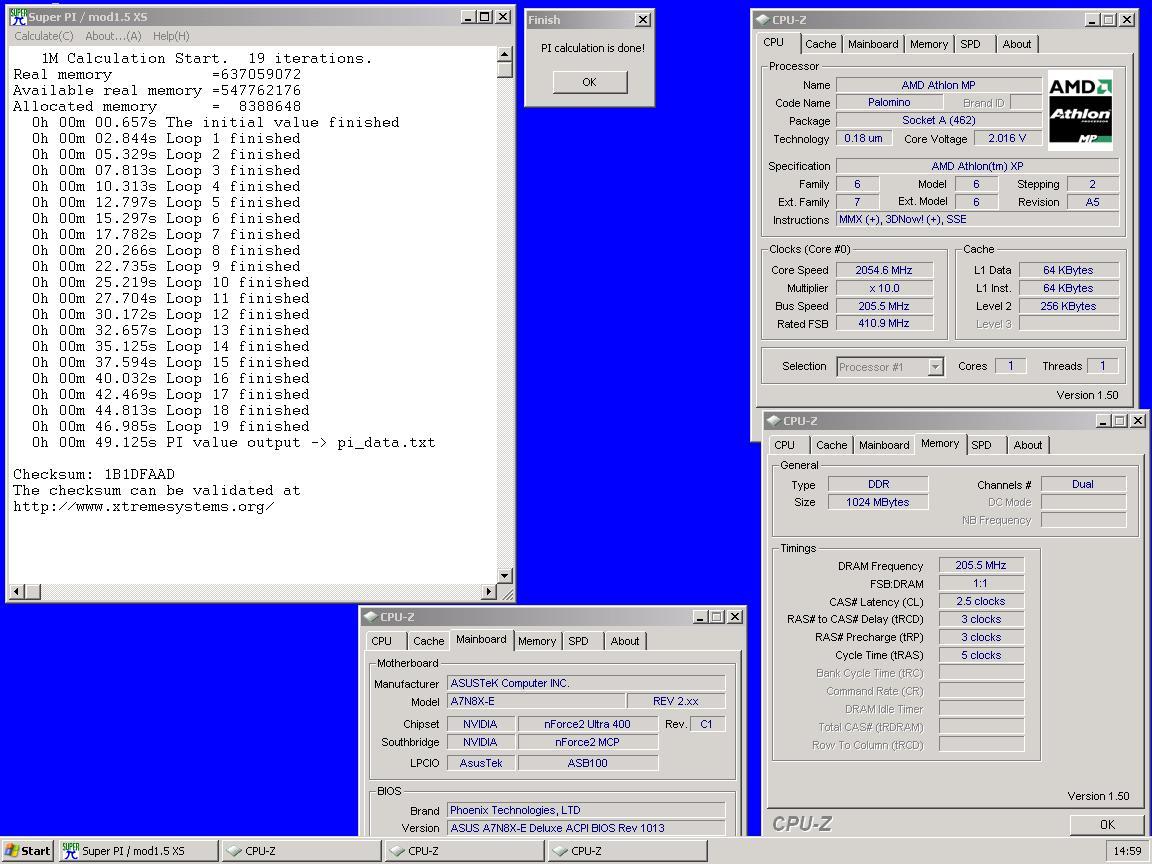The width and height of the screenshot is (1152, 864).
Task: Click the DRAM Frequency value 205.5 MHz
Action: click(x=981, y=565)
